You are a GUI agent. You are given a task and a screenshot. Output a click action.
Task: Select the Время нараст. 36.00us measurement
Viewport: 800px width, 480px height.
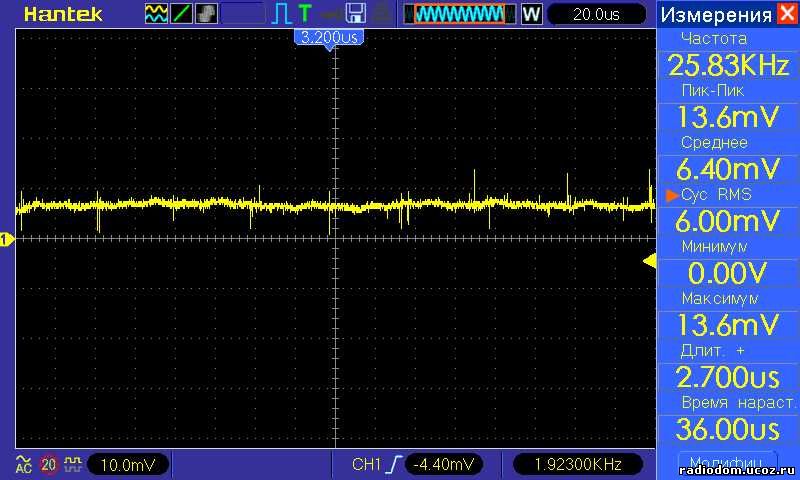728,419
